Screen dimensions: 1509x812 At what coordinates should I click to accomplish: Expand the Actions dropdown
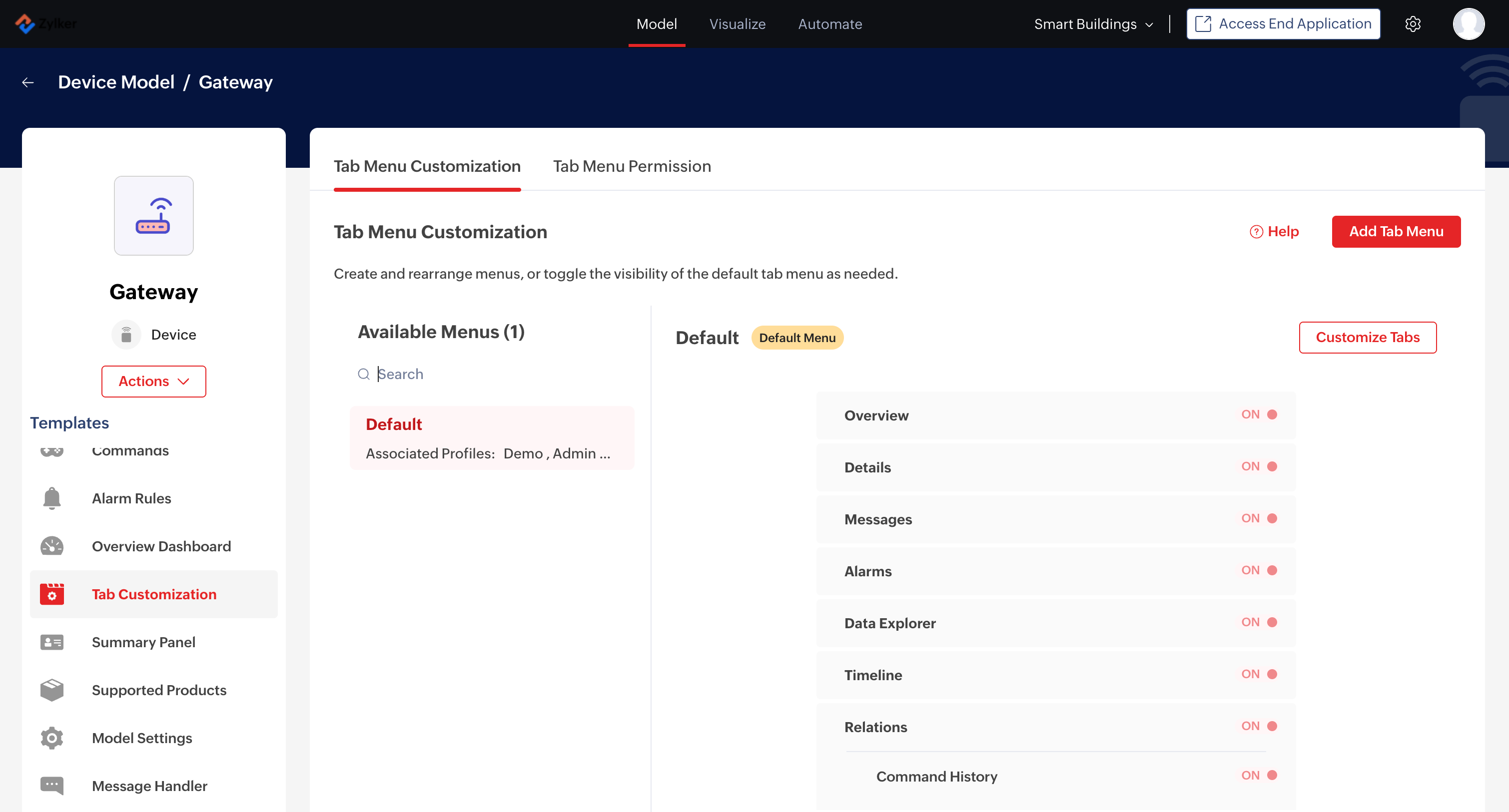153,381
